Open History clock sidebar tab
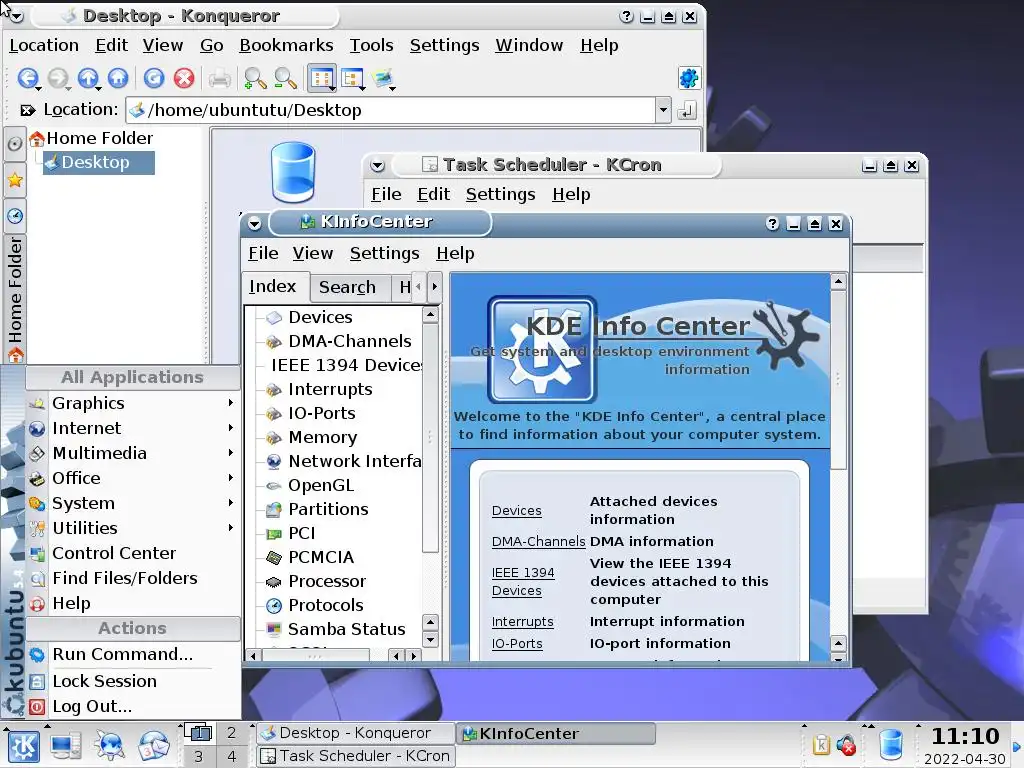Image resolution: width=1024 pixels, height=768 pixels. [15, 216]
